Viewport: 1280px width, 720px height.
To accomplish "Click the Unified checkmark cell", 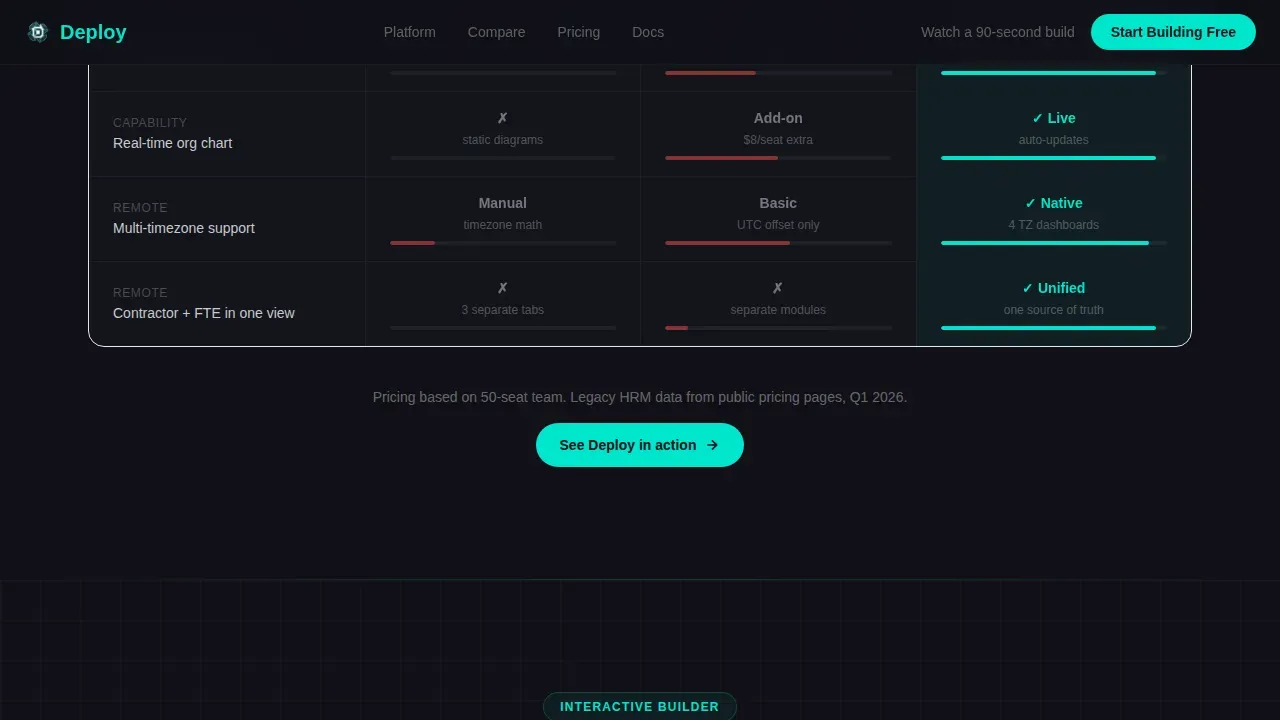I will tap(1054, 288).
